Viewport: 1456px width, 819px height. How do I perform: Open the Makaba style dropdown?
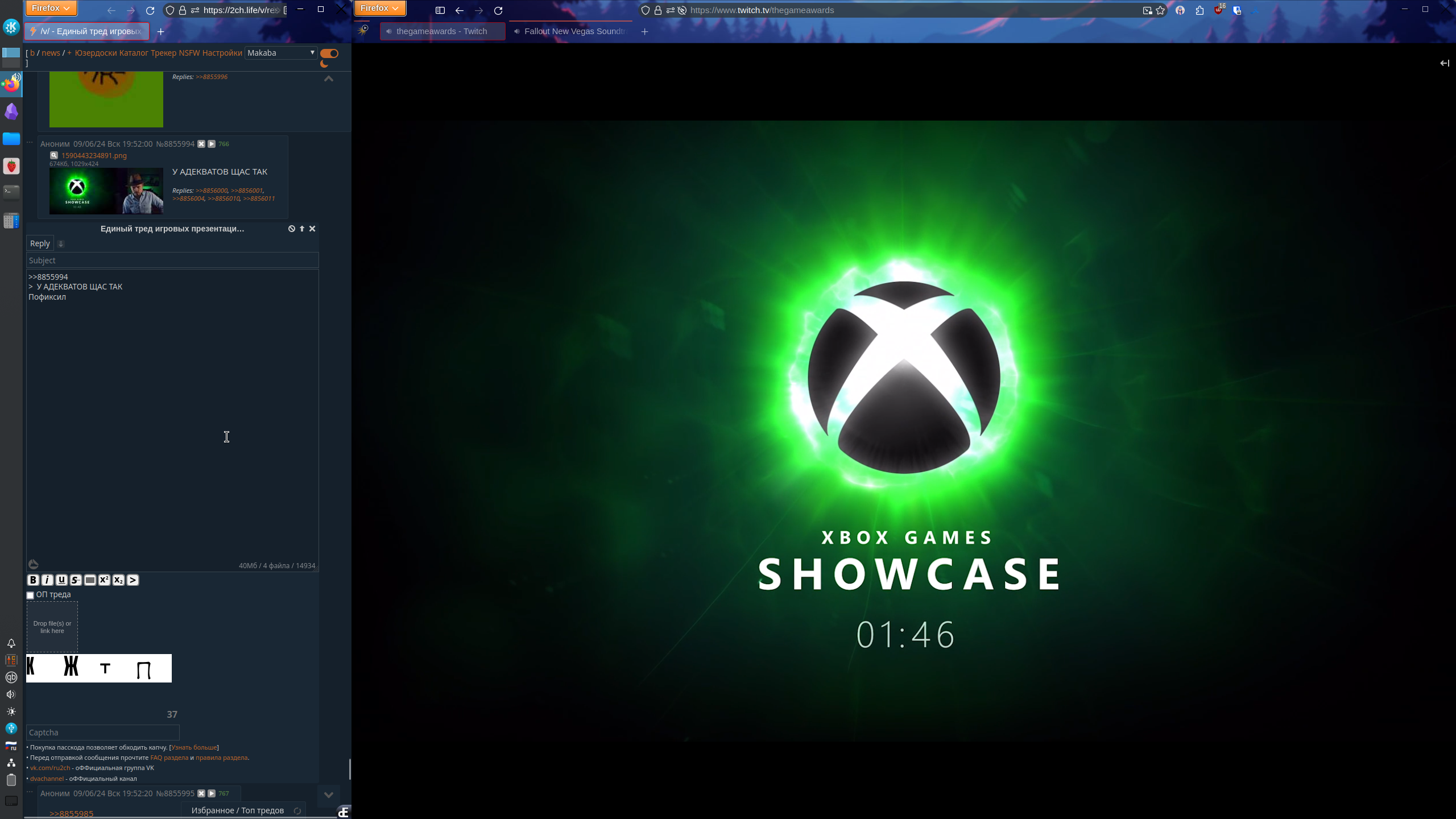click(281, 53)
